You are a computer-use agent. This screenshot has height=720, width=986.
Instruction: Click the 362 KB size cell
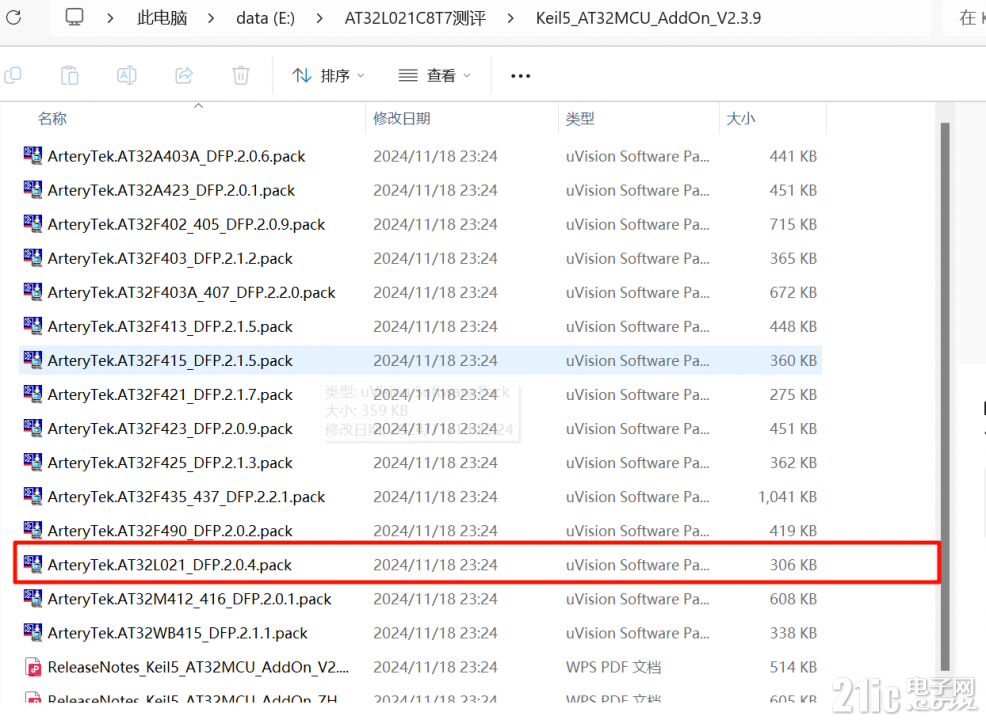[x=793, y=463]
